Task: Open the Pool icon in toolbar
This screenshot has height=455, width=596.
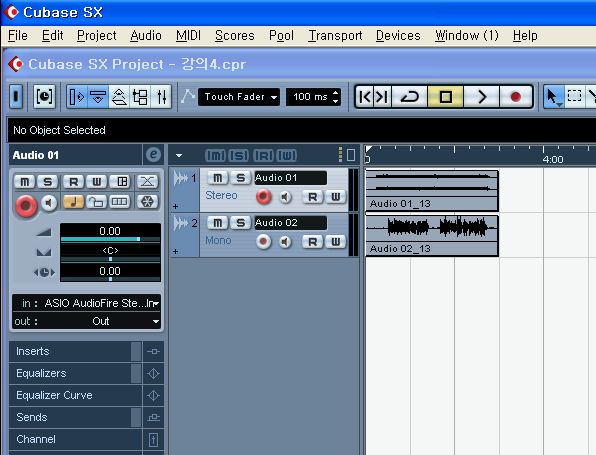Action: click(140, 97)
